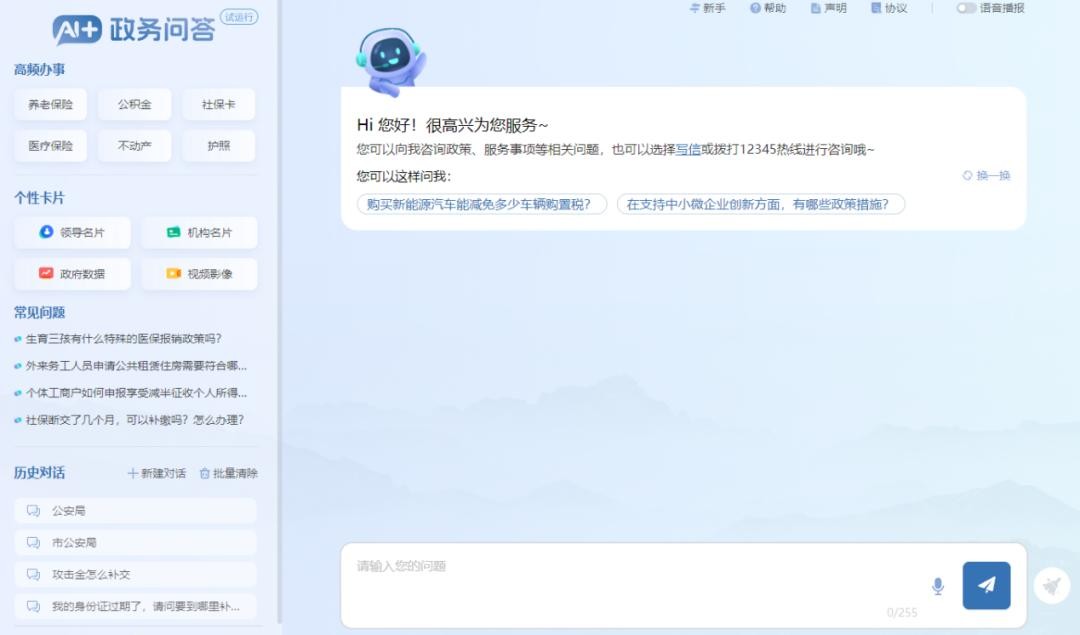Open the 机构名片 card
The height and width of the screenshot is (635, 1080).
(199, 233)
